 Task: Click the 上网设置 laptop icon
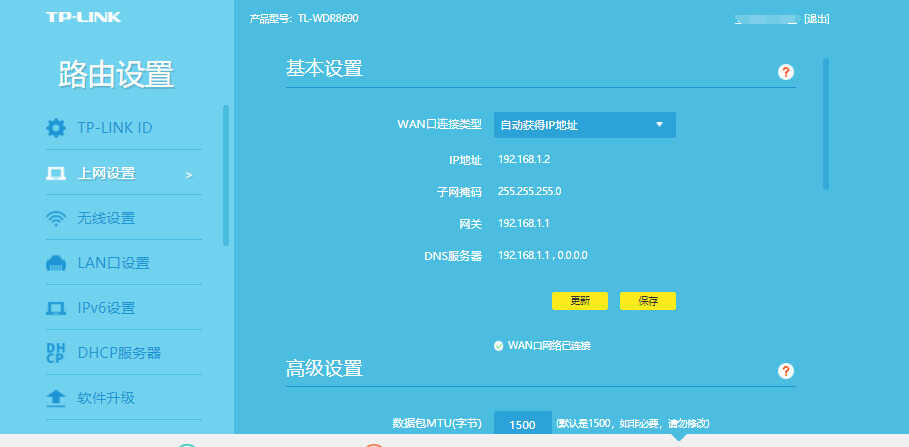click(x=56, y=173)
